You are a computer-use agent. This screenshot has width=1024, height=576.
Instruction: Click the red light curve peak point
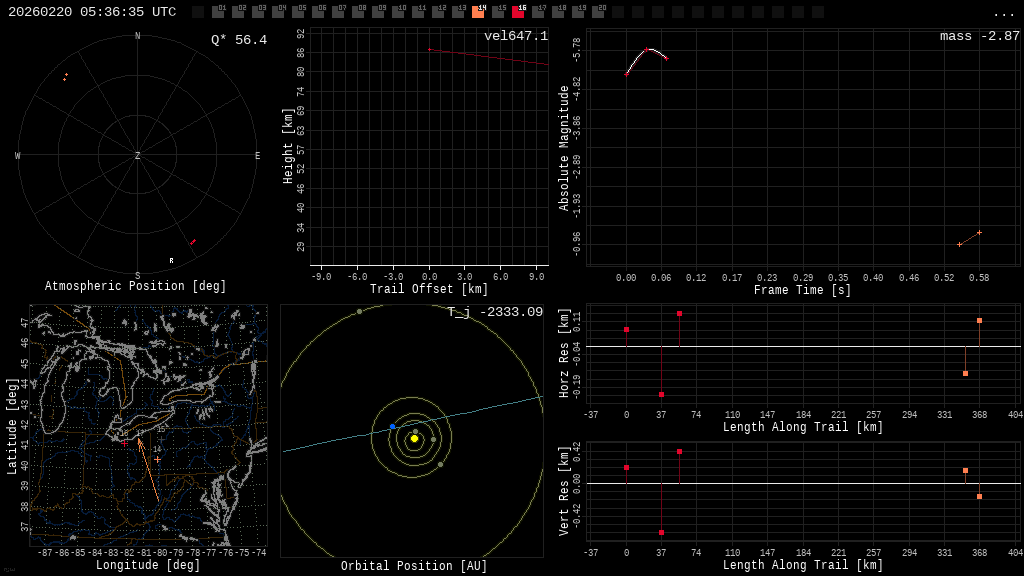tap(647, 50)
